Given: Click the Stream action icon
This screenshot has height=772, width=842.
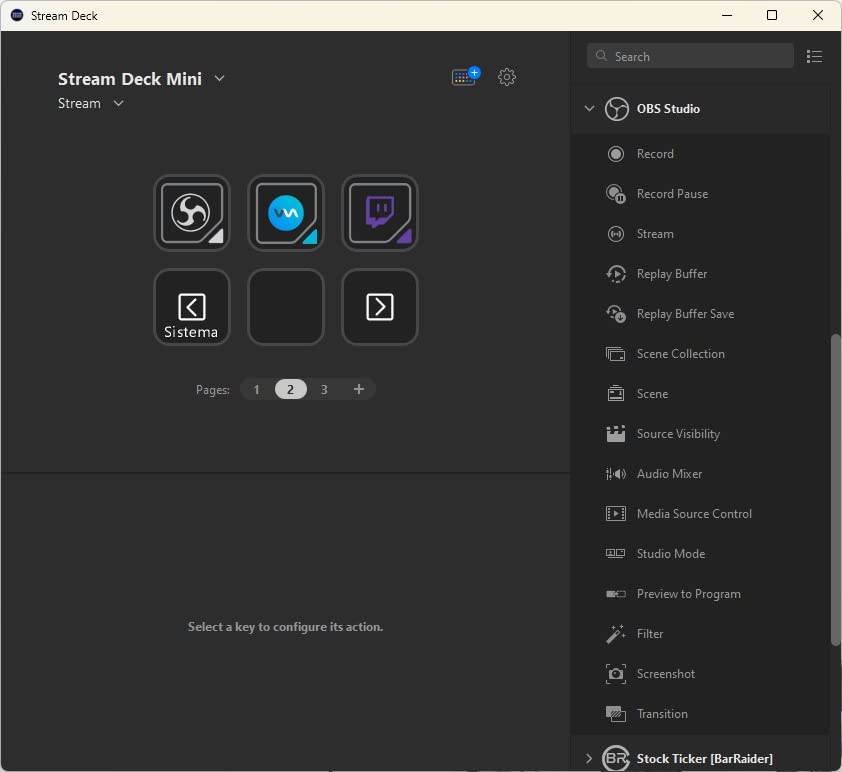Looking at the screenshot, I should (x=615, y=234).
